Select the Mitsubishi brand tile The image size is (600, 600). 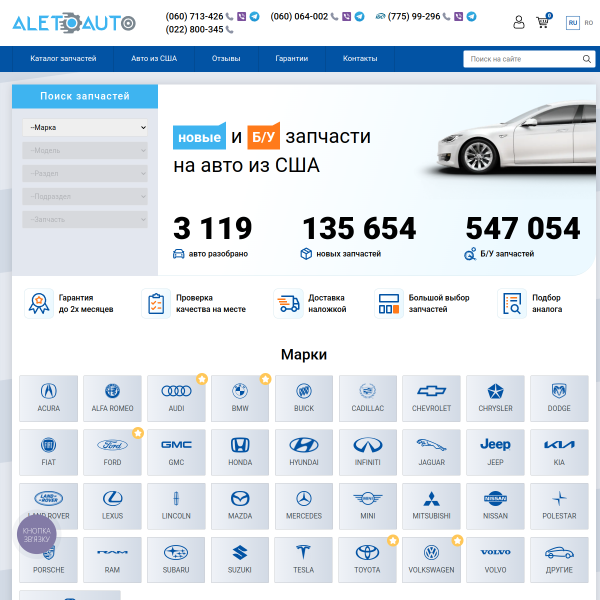[432, 506]
